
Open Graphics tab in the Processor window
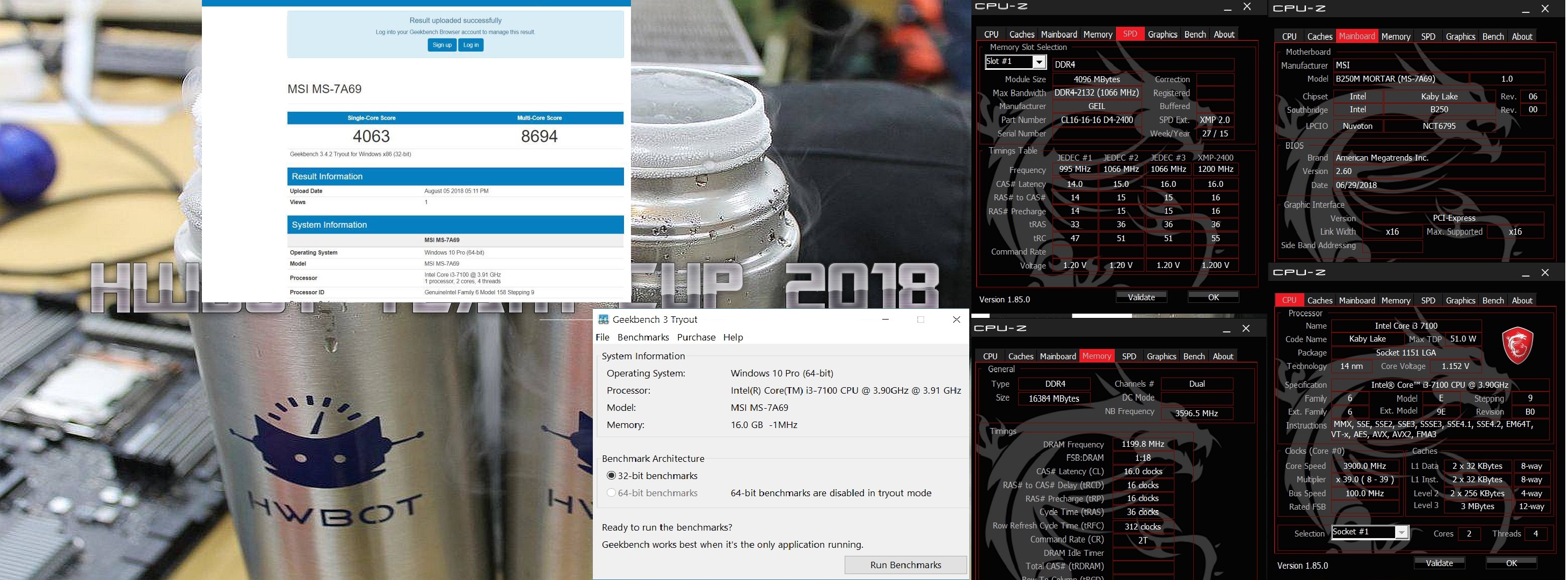tap(1460, 301)
